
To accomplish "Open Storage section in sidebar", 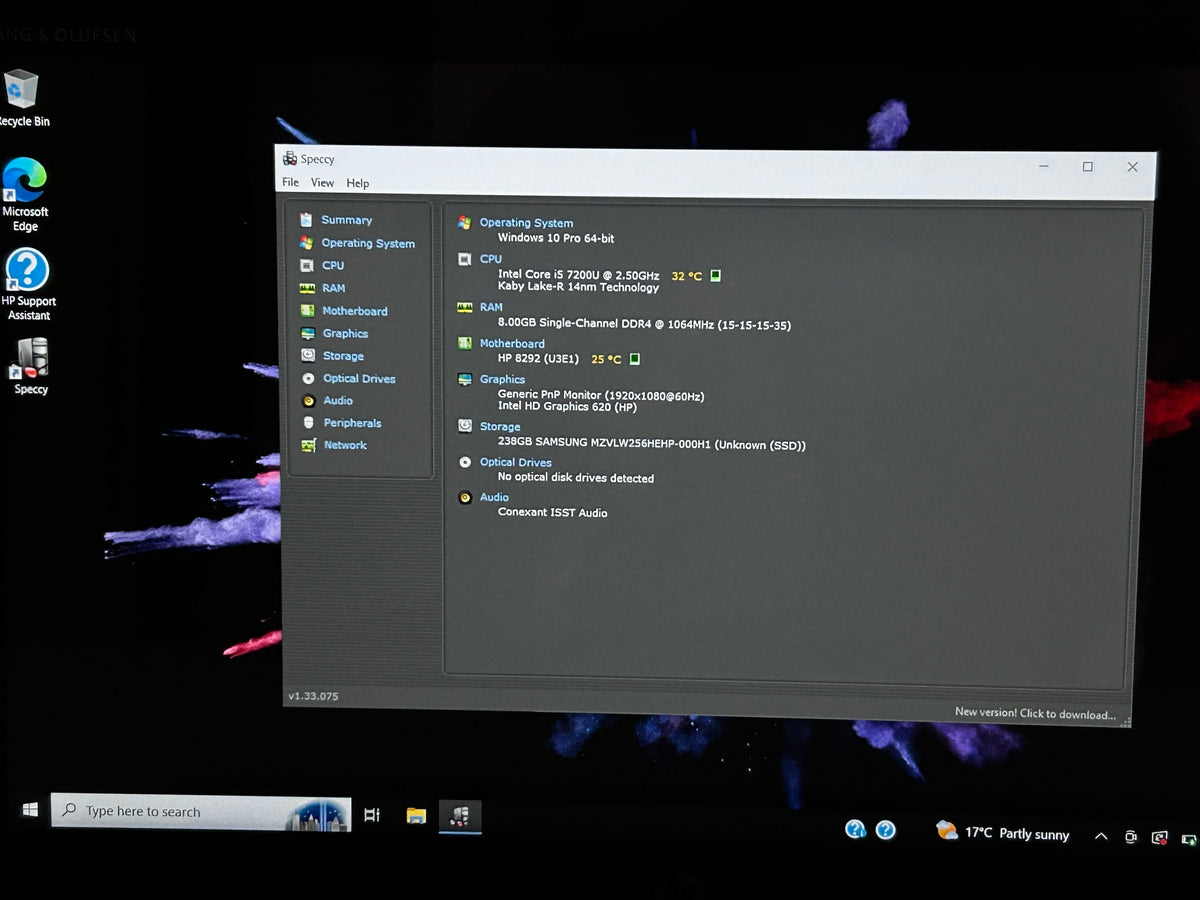I will tap(343, 356).
